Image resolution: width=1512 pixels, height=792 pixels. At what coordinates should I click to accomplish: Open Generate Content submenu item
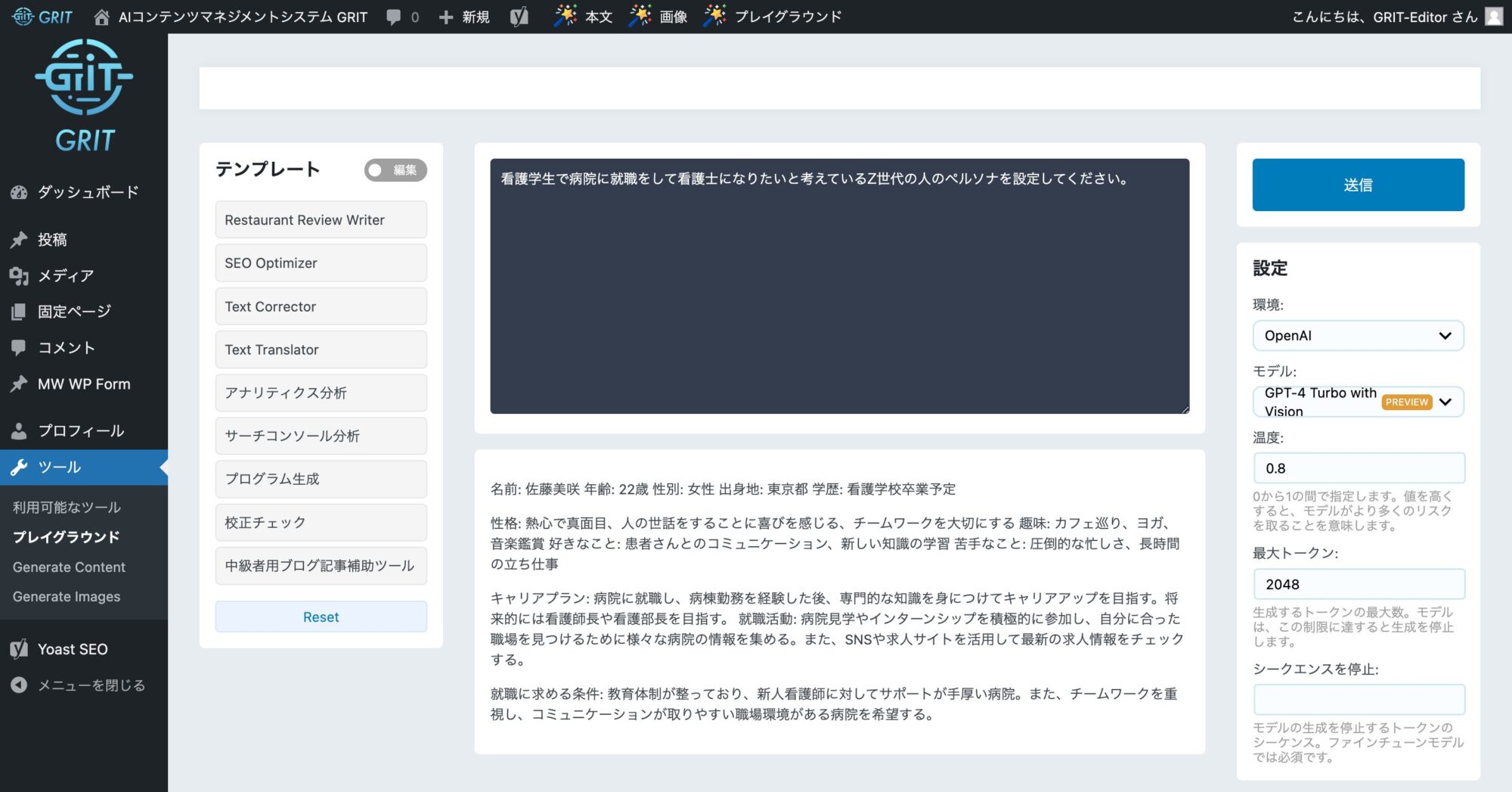[69, 567]
